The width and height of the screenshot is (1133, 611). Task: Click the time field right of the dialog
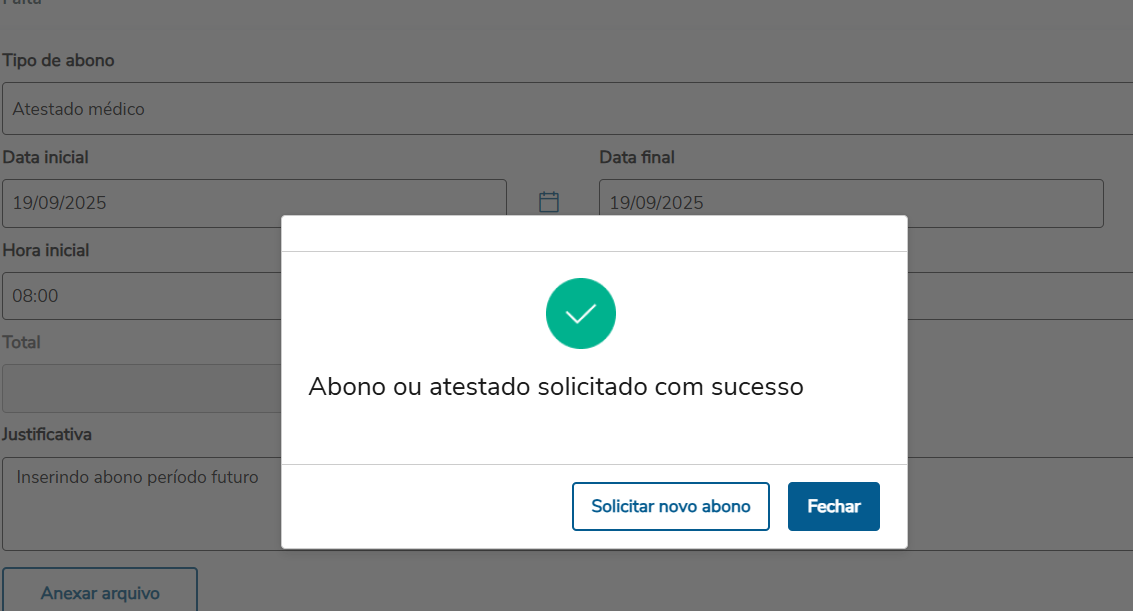pos(1020,296)
